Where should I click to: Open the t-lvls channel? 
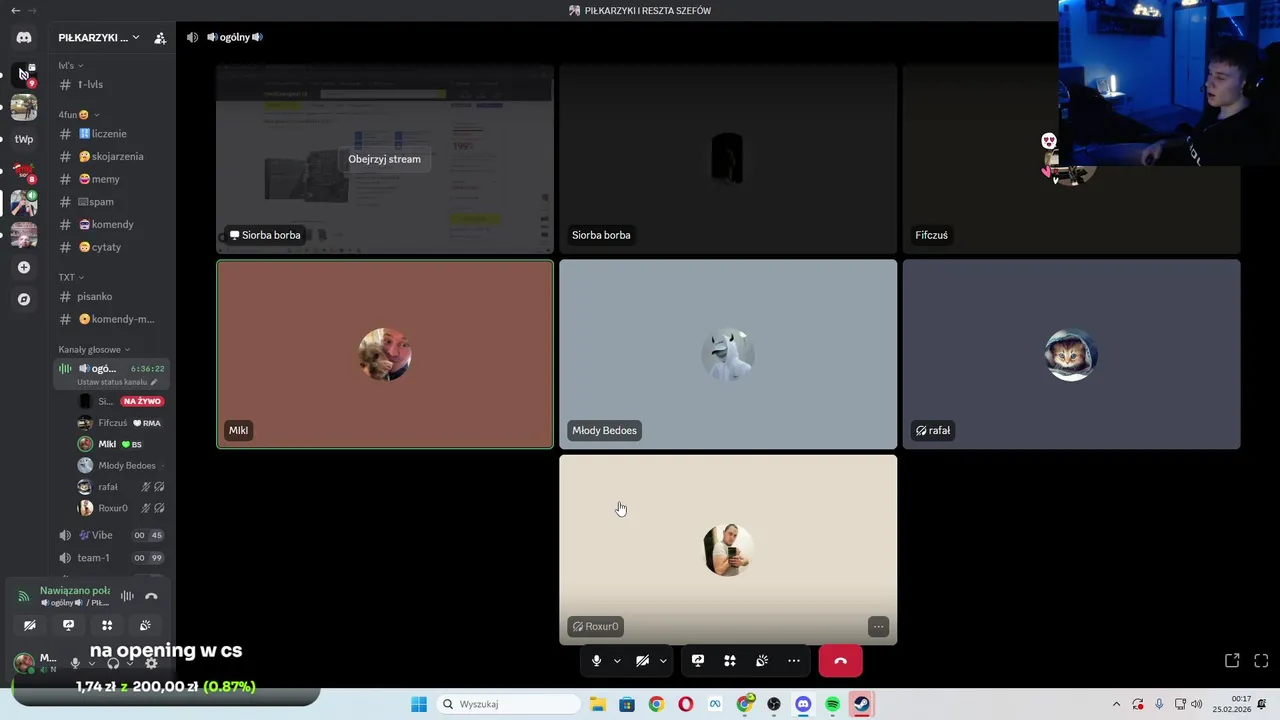click(x=111, y=85)
